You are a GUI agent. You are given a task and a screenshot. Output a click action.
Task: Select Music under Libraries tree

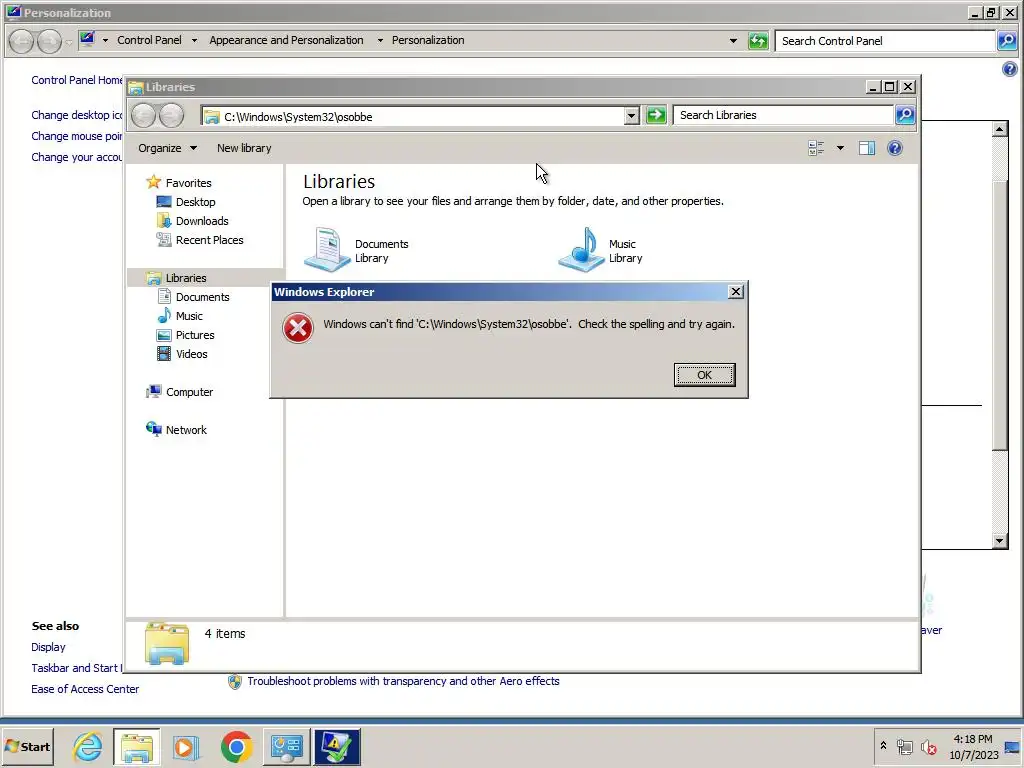tap(180, 315)
